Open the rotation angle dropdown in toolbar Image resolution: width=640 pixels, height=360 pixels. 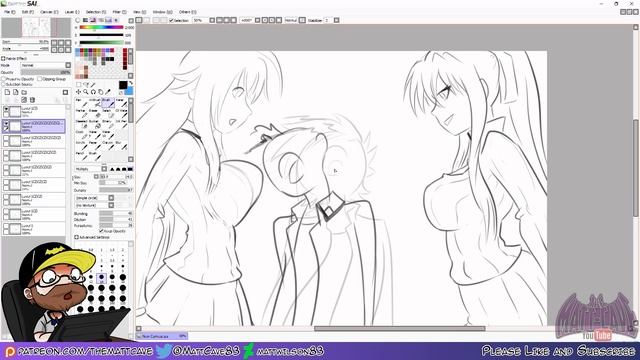click(x=258, y=20)
